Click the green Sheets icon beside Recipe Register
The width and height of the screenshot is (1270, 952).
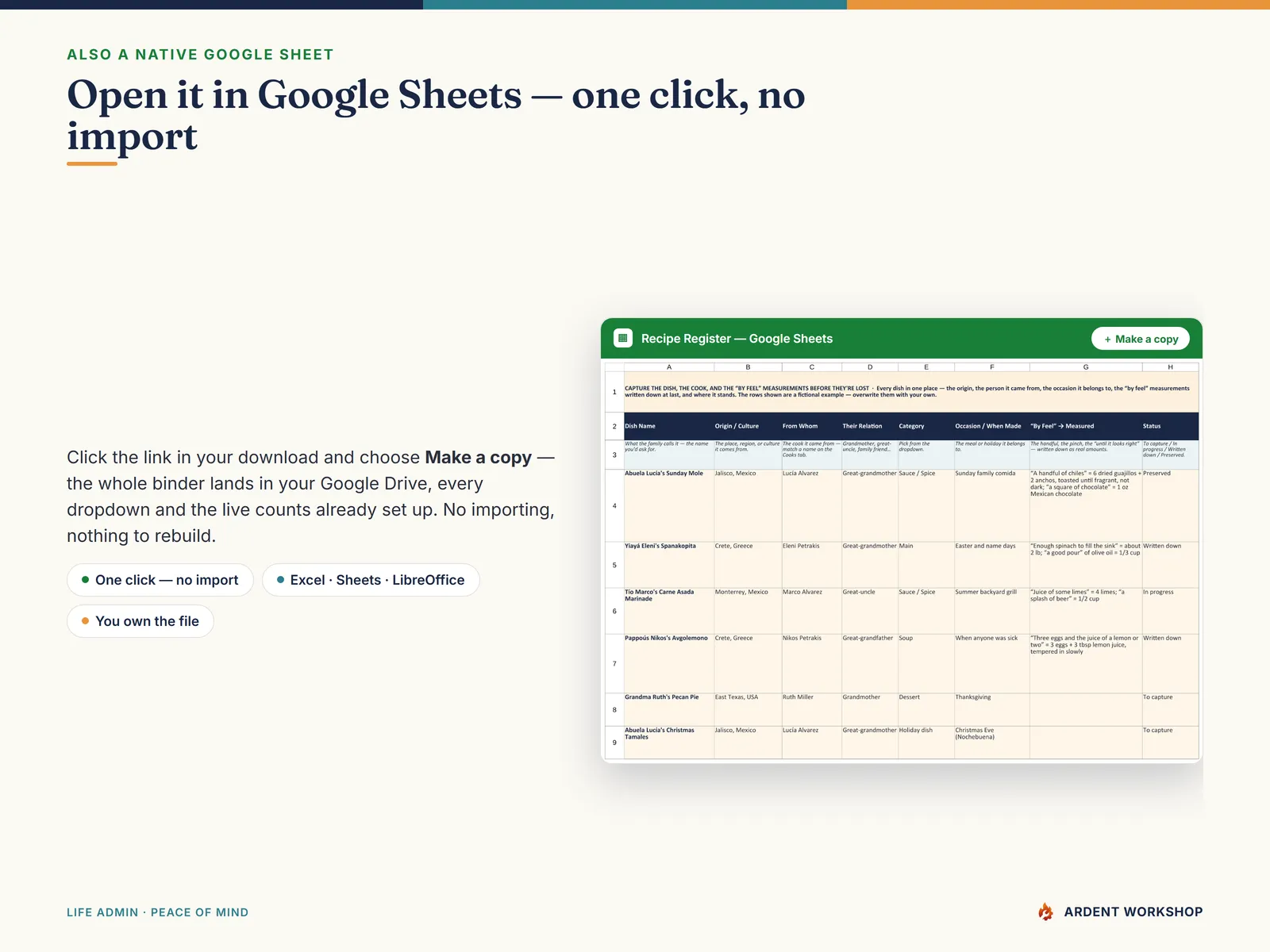623,339
